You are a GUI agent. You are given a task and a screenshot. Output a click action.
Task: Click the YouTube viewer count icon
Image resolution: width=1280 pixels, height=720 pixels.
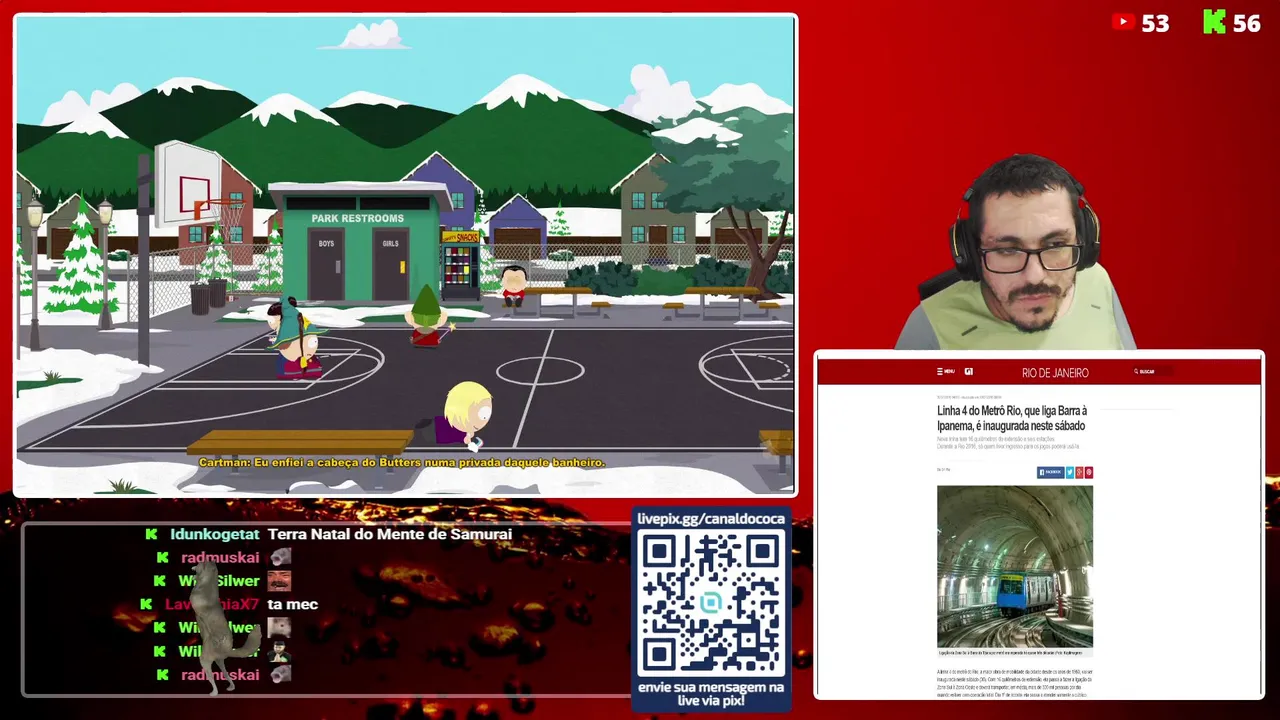click(1123, 22)
